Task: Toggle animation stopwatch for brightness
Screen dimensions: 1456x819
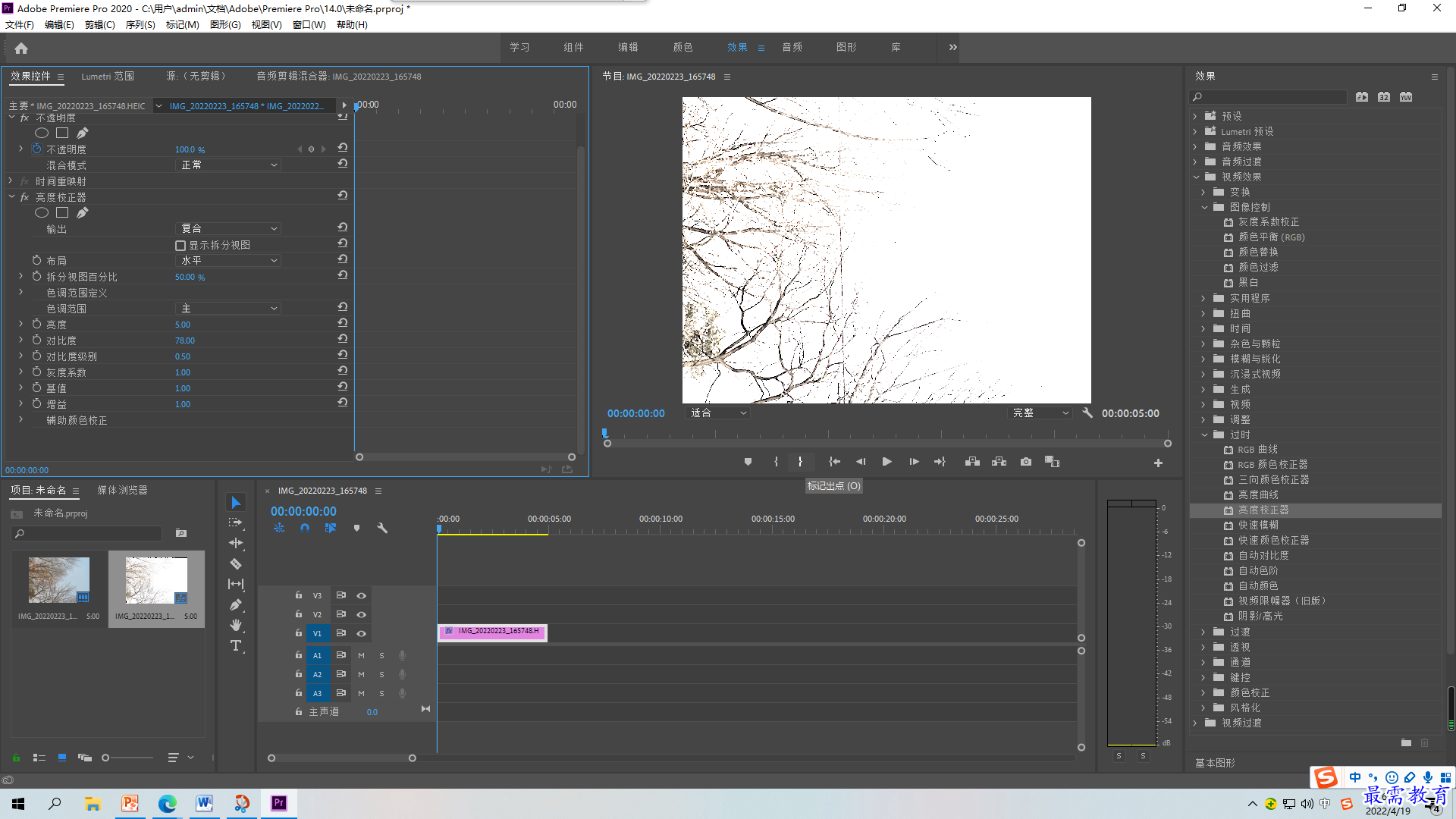Action: [36, 324]
